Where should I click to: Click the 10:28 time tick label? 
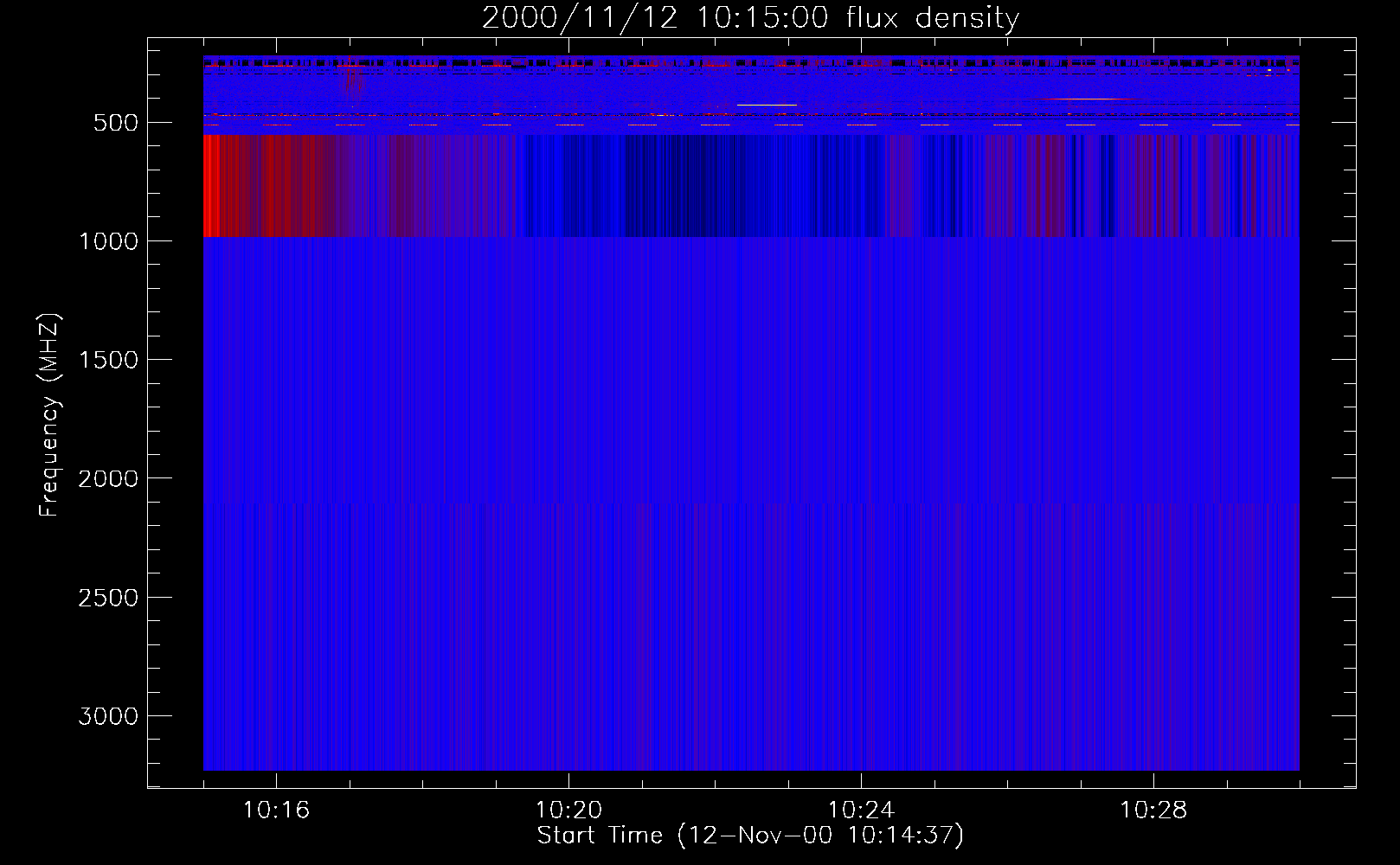(x=1153, y=811)
